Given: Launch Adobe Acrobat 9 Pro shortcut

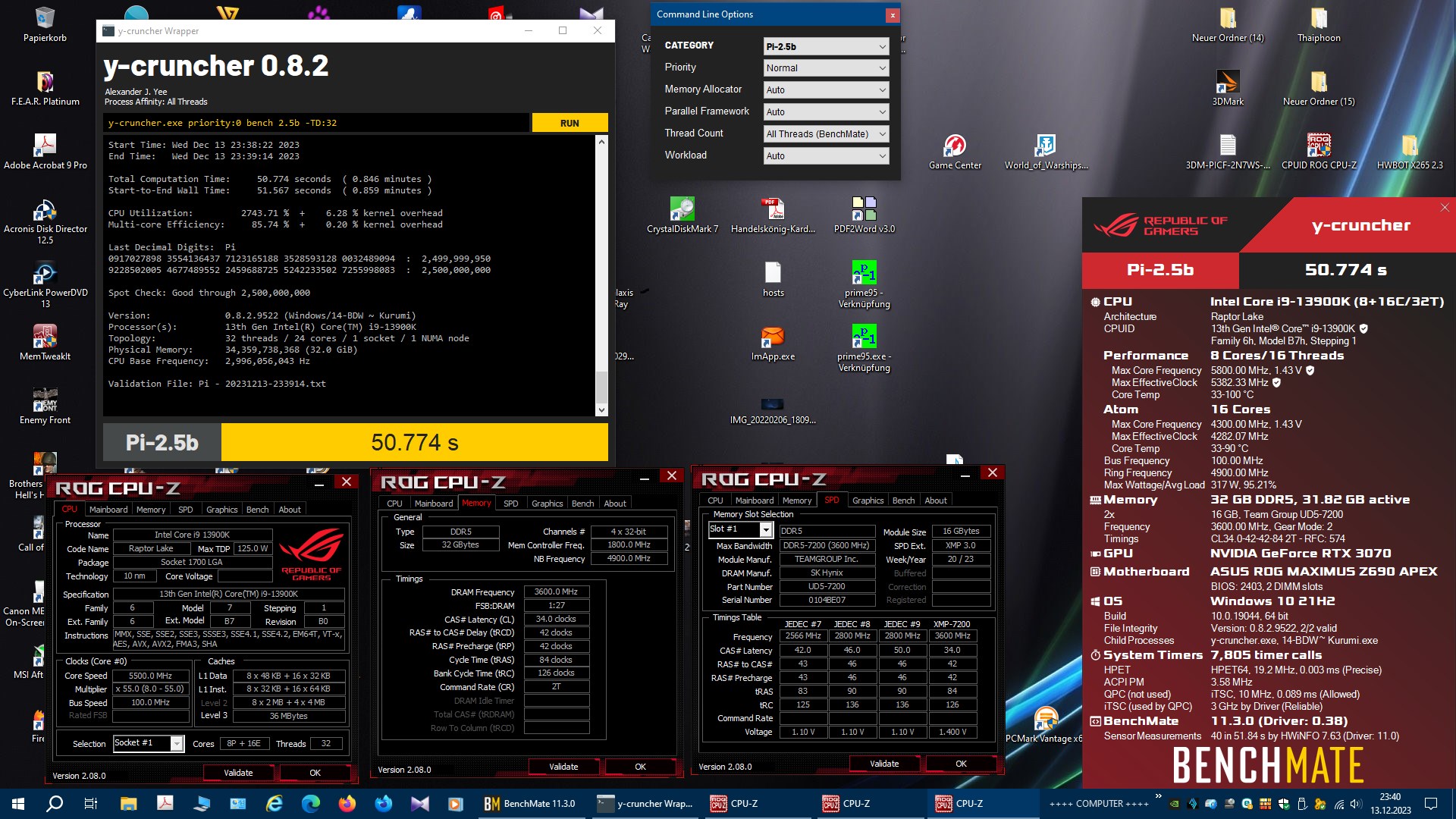Looking at the screenshot, I should 45,151.
